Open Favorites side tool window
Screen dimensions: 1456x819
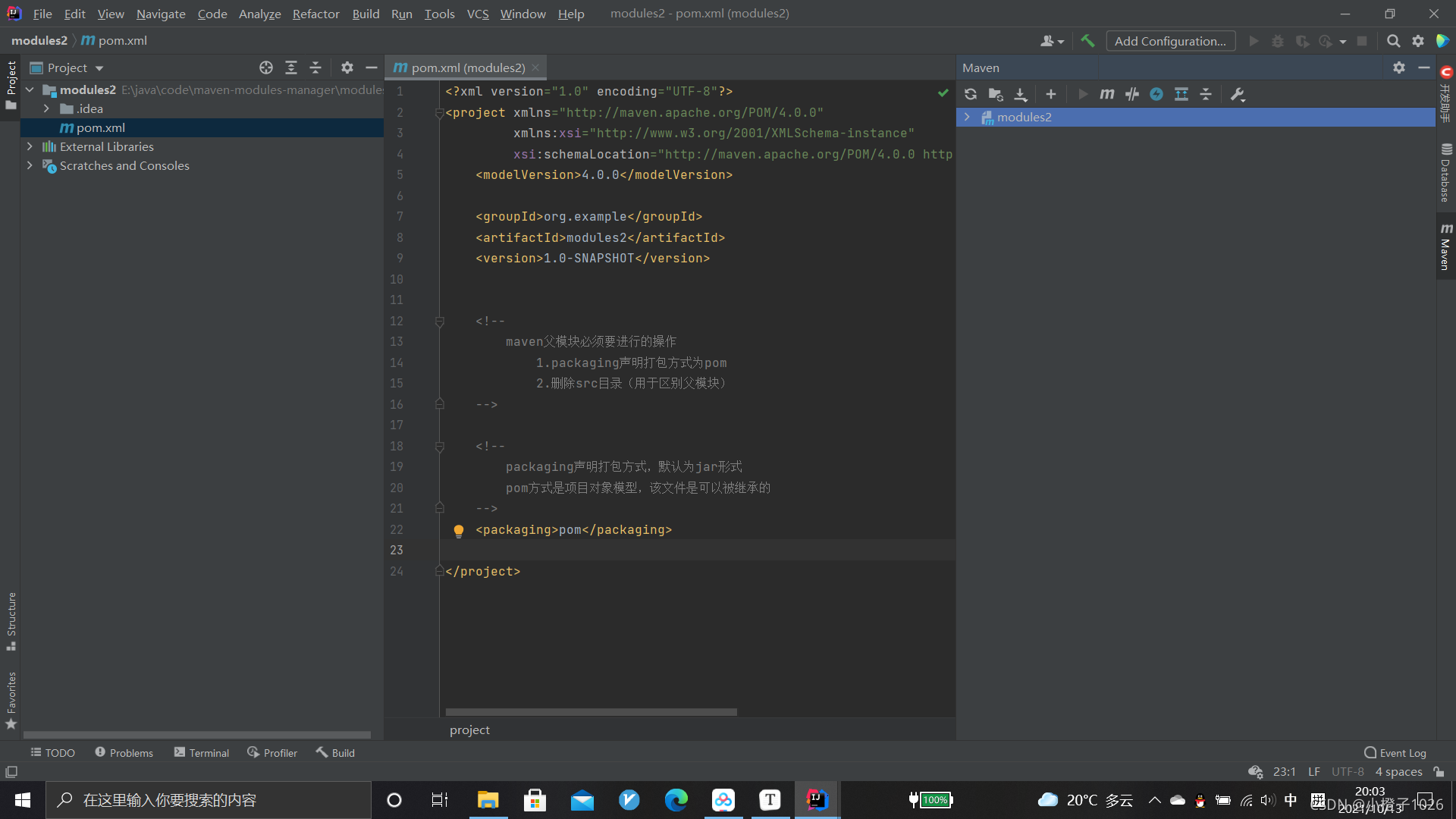(11, 700)
